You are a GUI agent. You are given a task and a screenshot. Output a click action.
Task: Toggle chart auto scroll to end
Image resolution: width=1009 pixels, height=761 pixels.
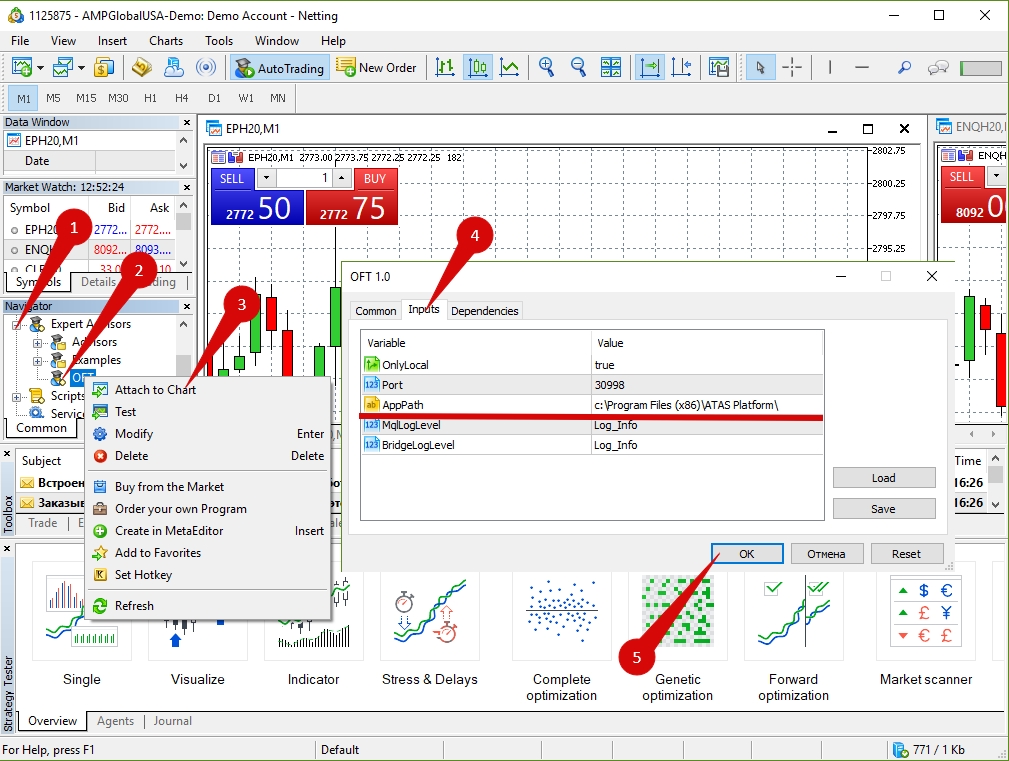coord(650,67)
